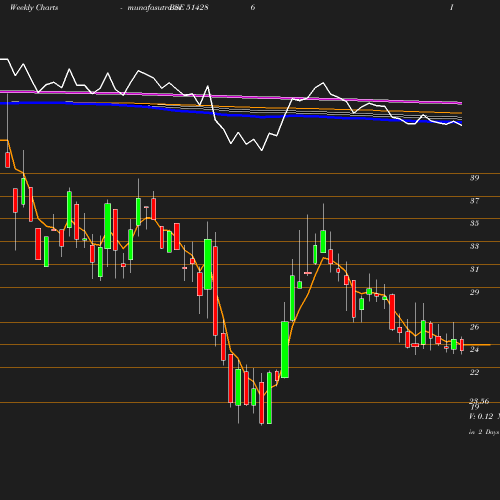The height and width of the screenshot is (500, 500).
Task: Select the price label 33
Action: pos(474,246)
